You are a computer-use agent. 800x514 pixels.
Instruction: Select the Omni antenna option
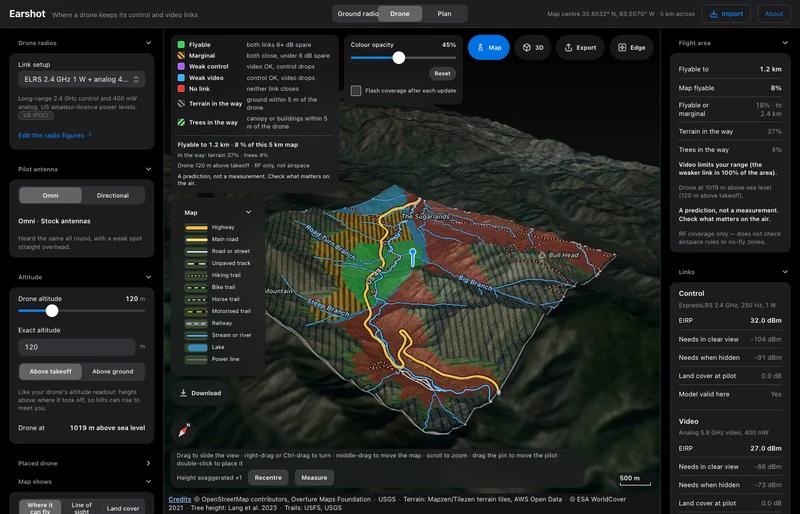tap(51, 195)
